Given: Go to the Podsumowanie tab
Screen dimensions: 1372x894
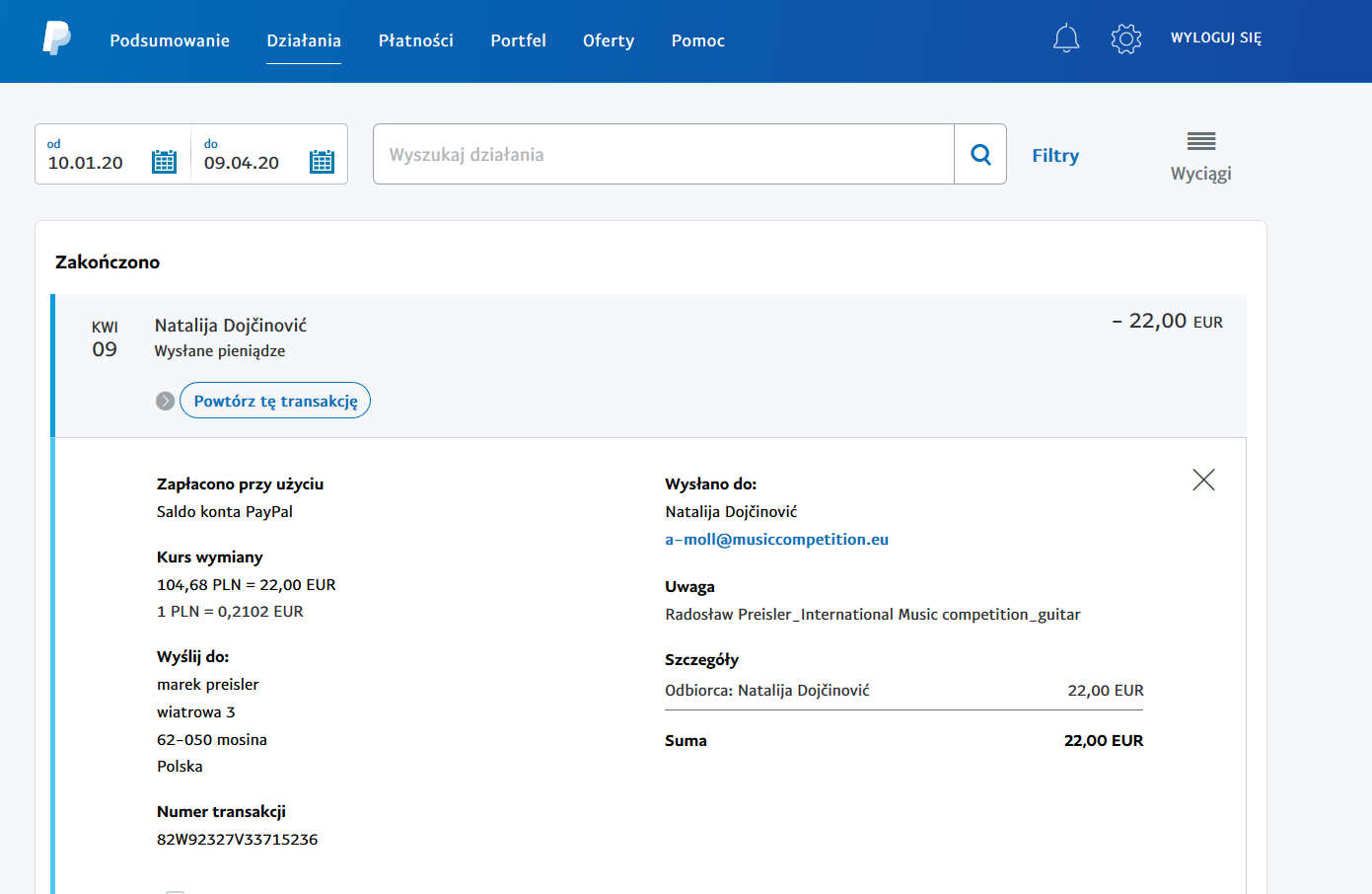Looking at the screenshot, I should click(170, 40).
